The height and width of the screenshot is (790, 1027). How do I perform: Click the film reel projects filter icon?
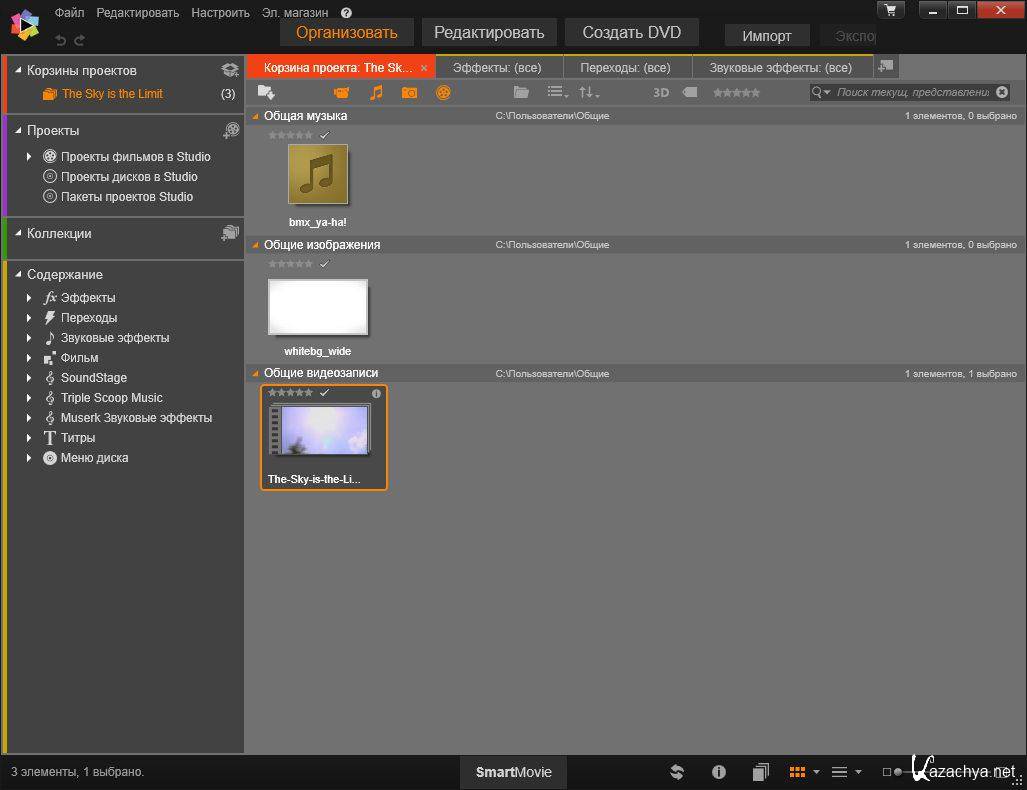443,92
